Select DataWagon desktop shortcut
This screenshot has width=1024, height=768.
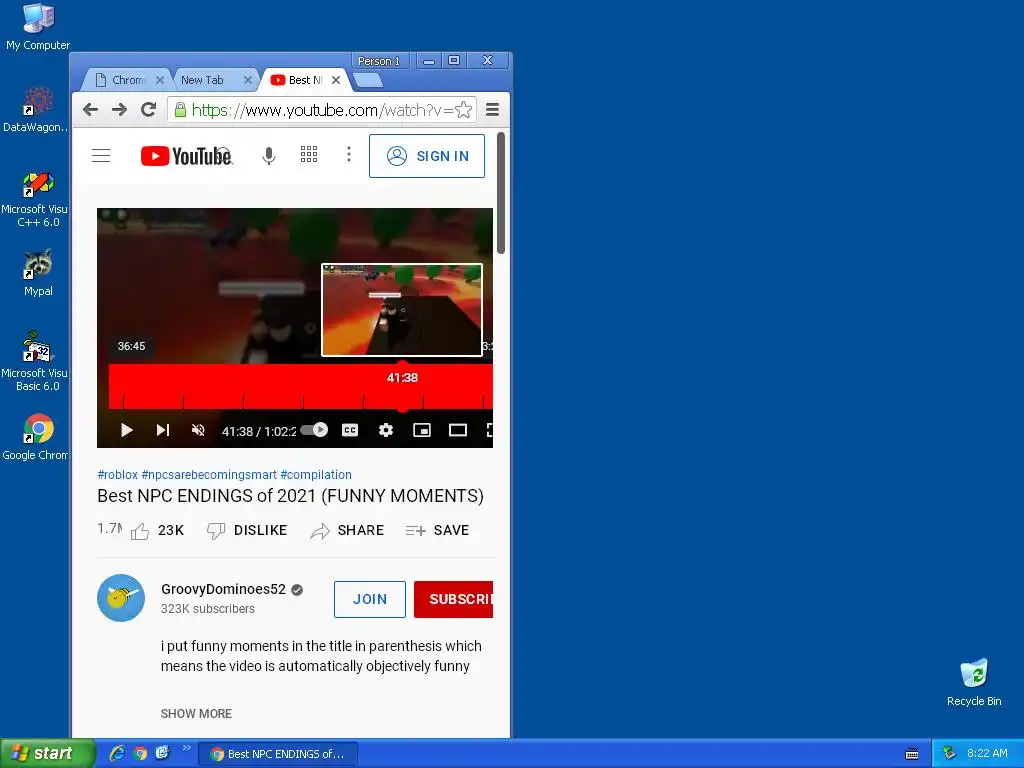click(36, 109)
